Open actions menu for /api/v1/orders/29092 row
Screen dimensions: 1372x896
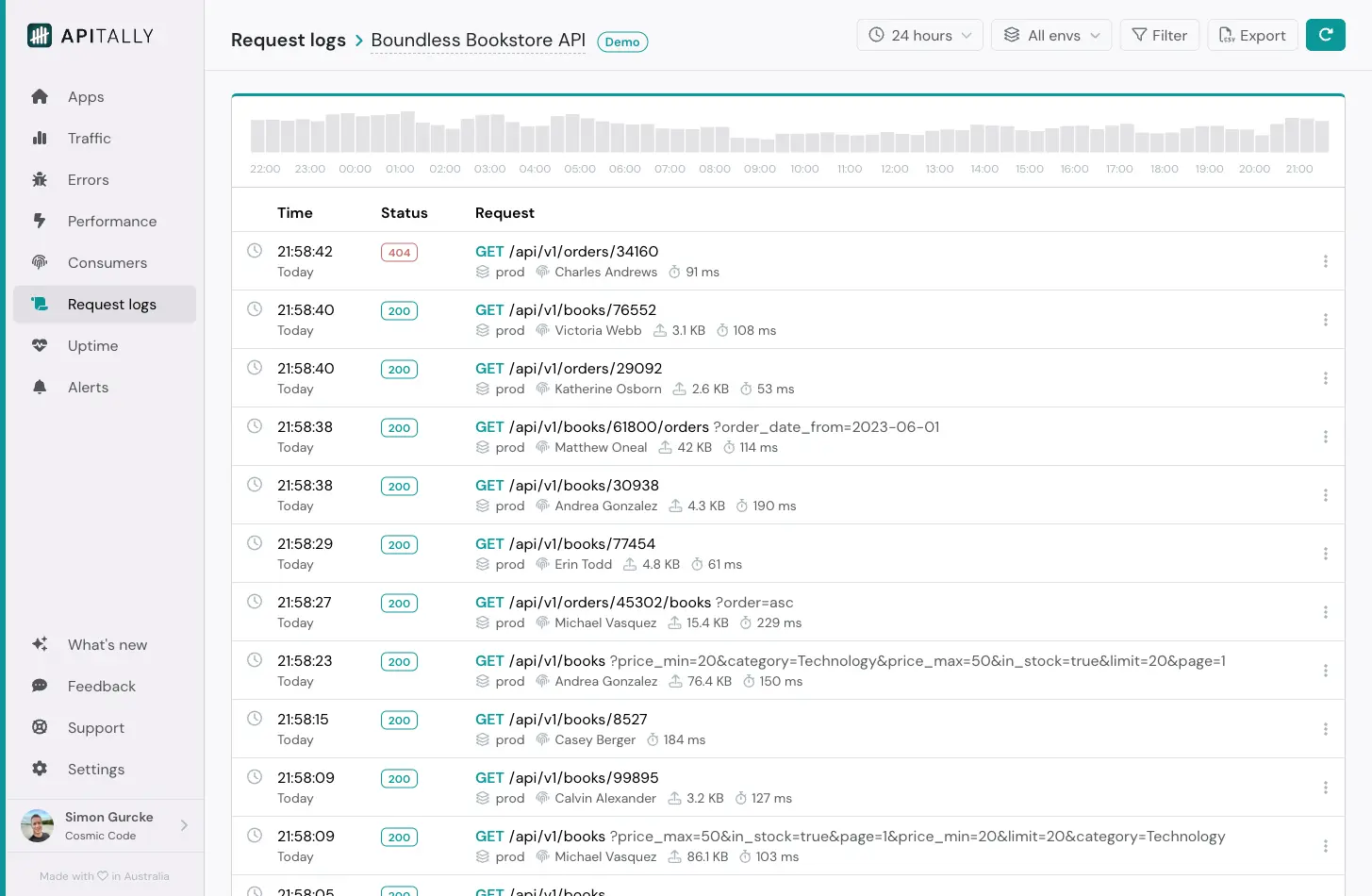click(1326, 378)
